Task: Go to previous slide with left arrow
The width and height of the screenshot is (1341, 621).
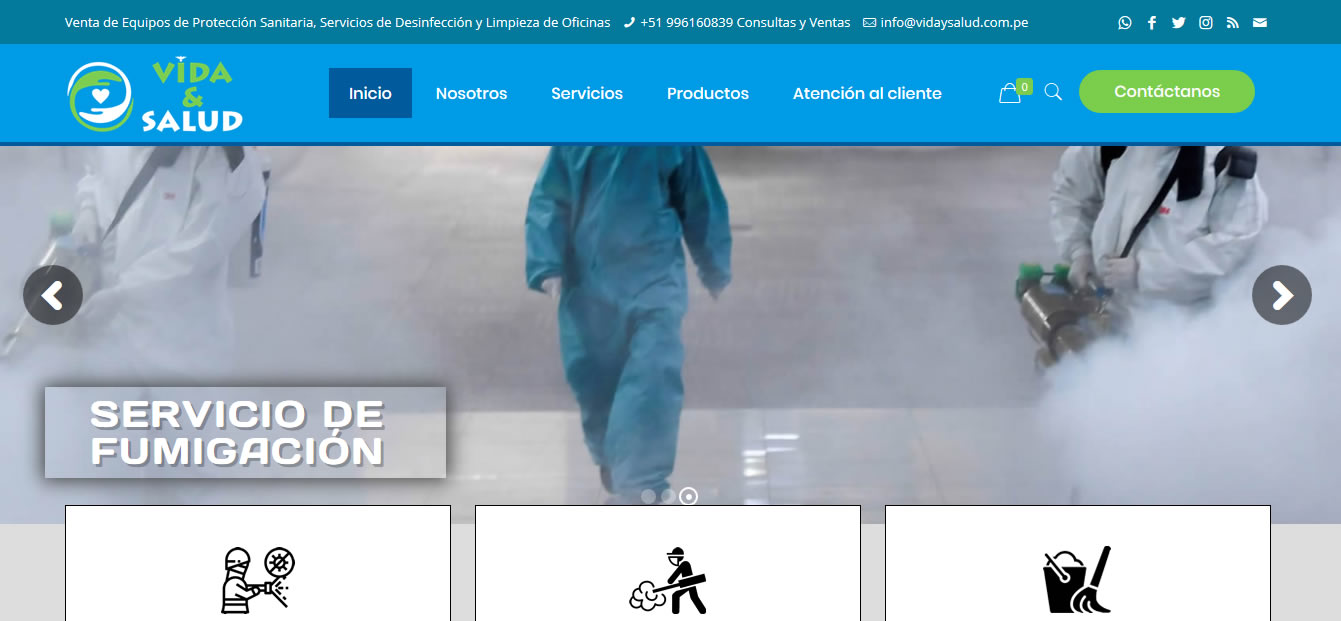Action: click(x=53, y=295)
